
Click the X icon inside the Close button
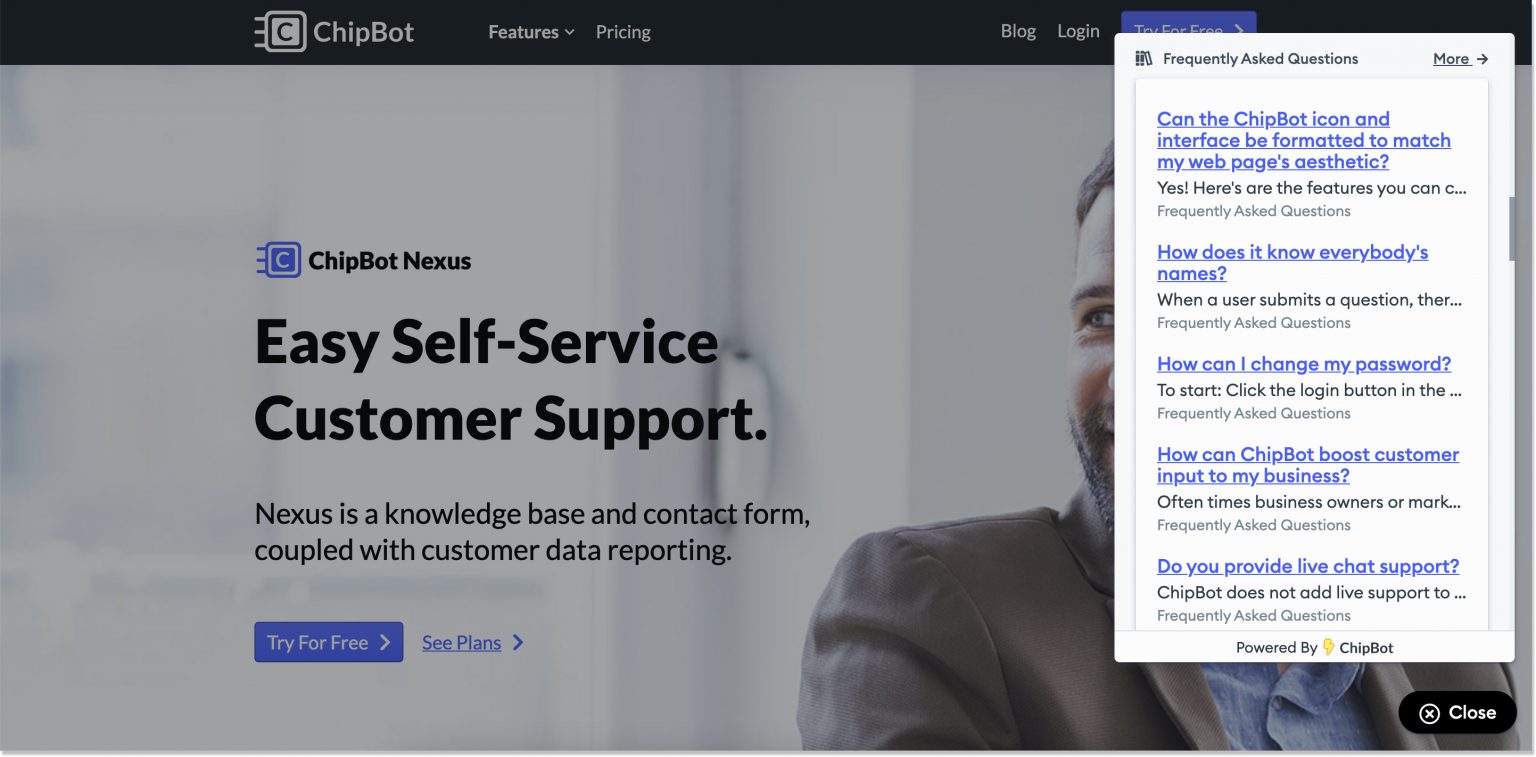coord(1430,712)
